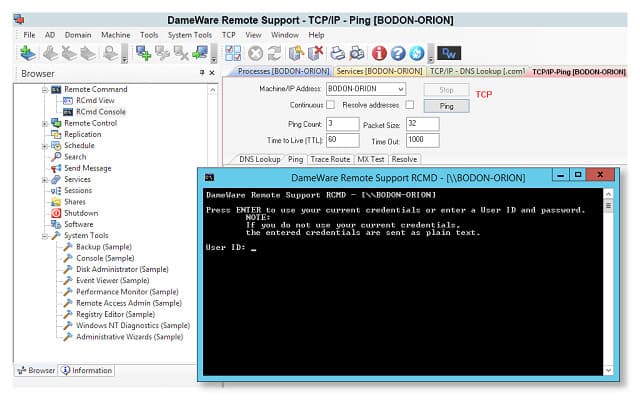Image resolution: width=640 pixels, height=400 pixels.
Task: Expand the Services tree node
Action: (x=45, y=180)
